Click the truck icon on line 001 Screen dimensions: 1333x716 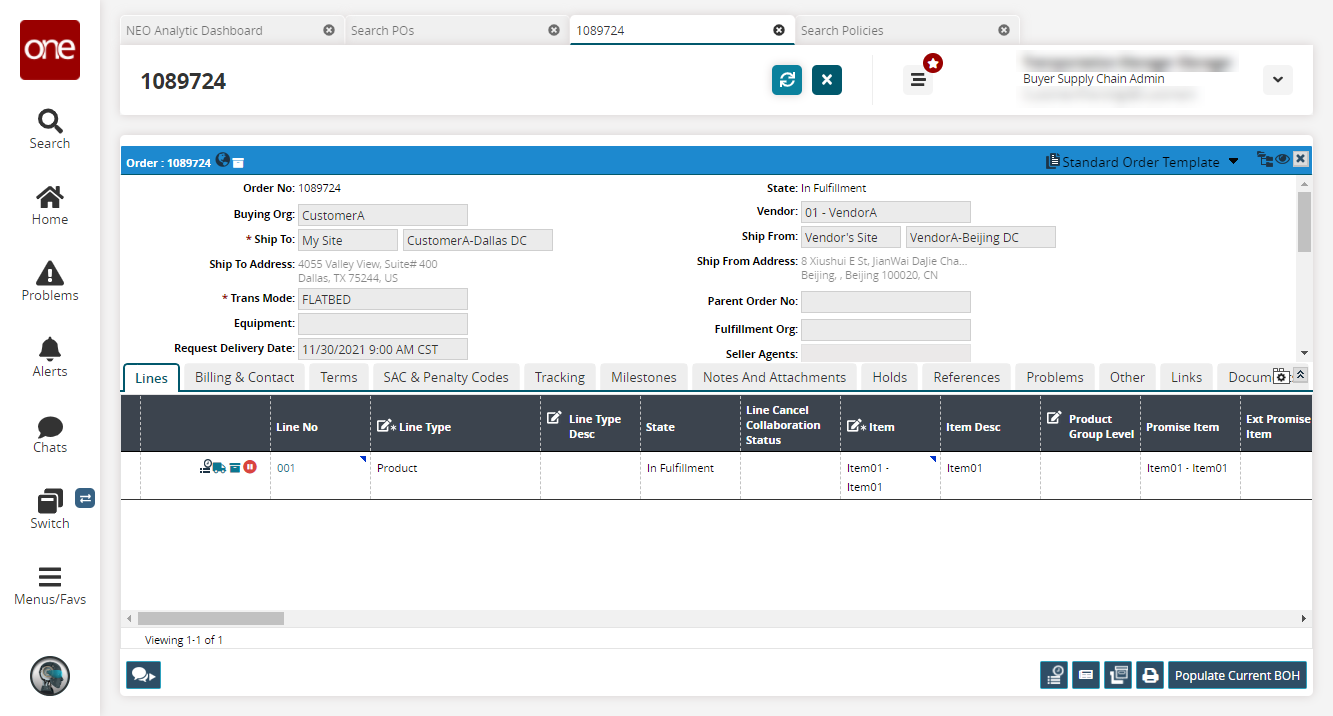(x=219, y=467)
